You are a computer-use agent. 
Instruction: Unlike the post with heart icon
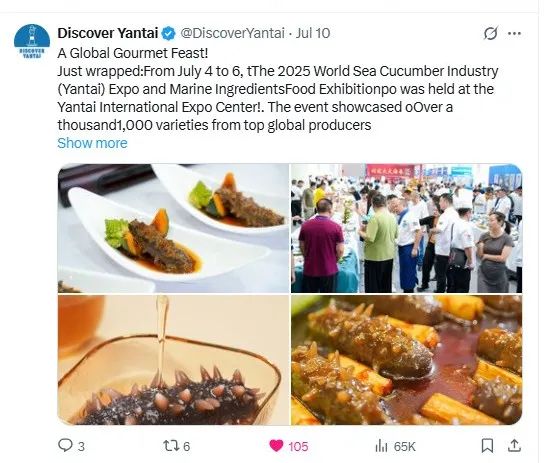pos(276,446)
